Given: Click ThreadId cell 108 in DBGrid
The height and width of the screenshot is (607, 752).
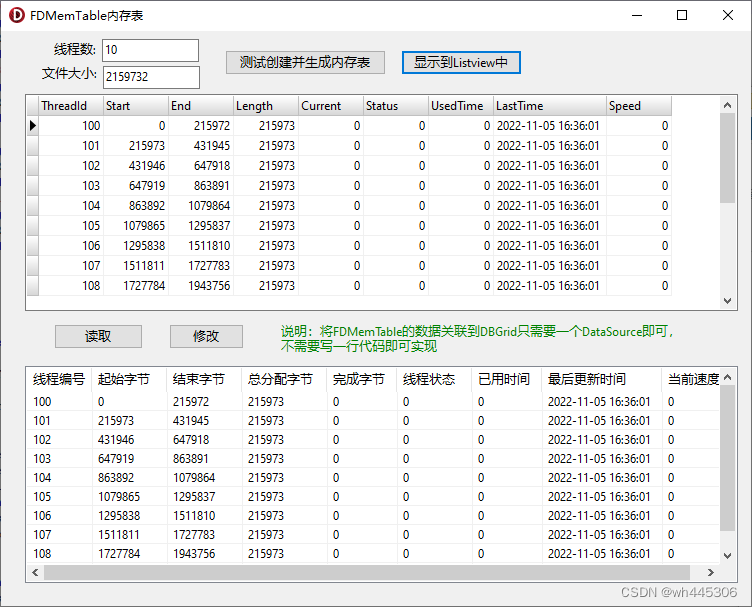Looking at the screenshot, I should (71, 286).
